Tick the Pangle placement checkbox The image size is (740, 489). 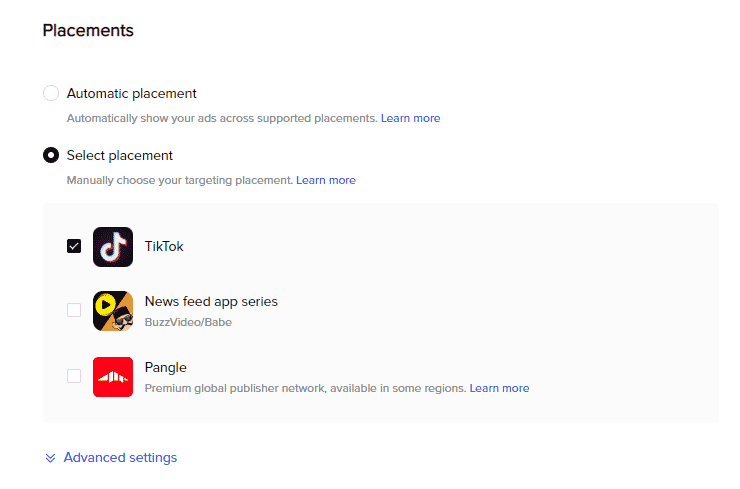point(74,376)
